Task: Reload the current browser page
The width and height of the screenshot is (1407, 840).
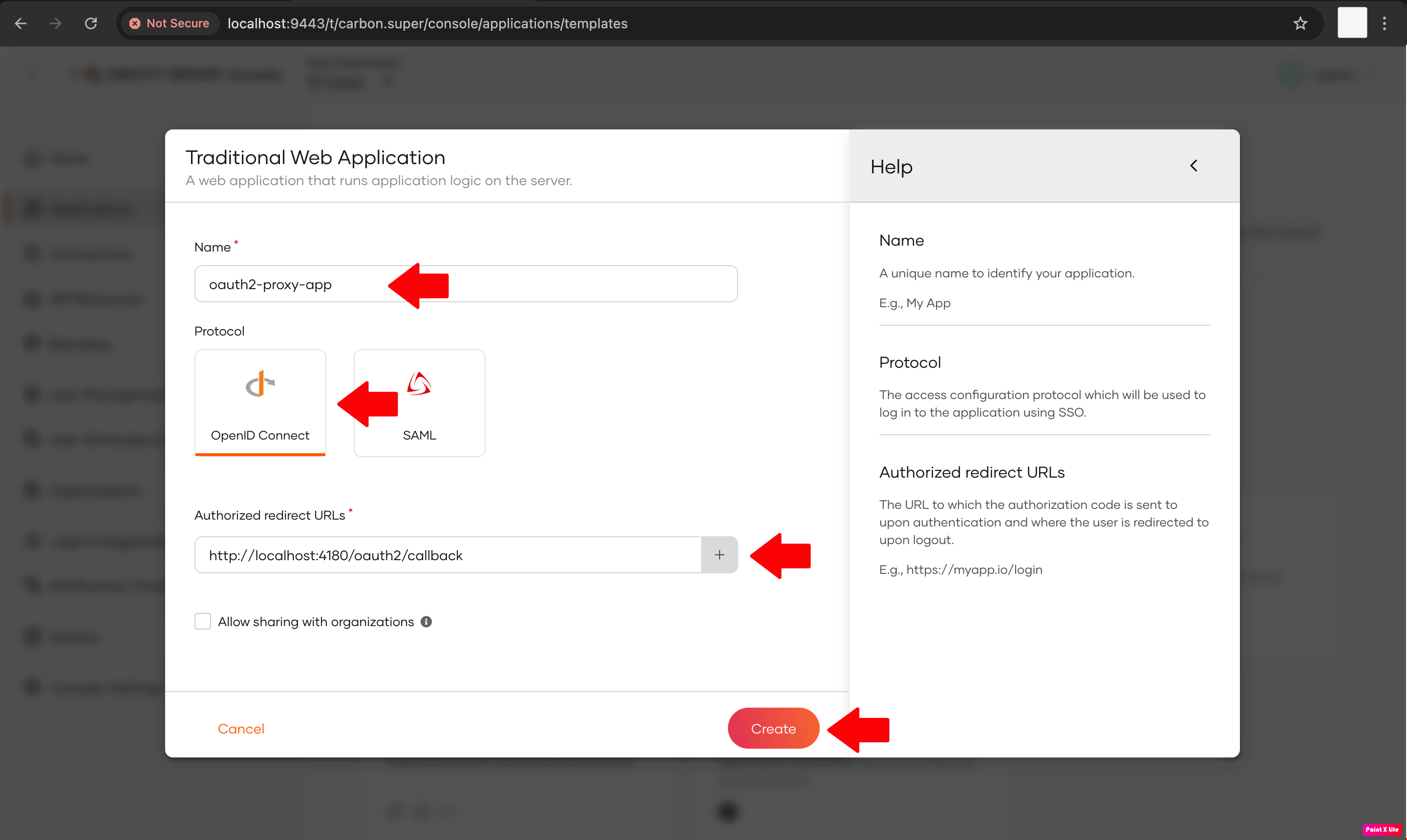Action: [91, 23]
